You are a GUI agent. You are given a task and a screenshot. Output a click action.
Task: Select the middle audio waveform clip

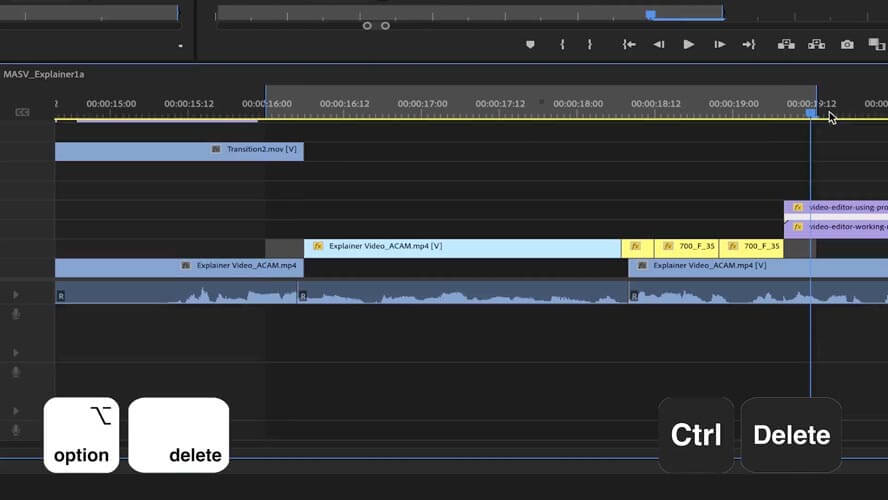tap(463, 292)
